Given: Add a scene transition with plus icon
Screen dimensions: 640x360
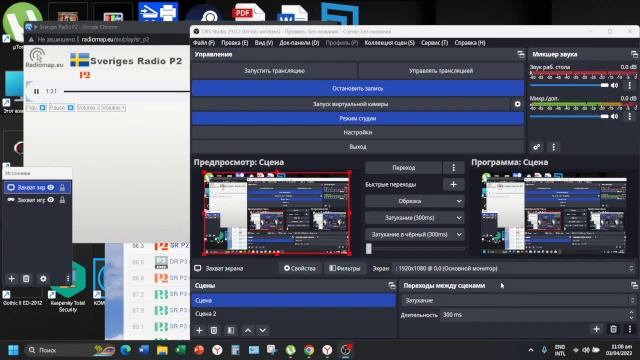Looking at the screenshot, I should pos(596,329).
